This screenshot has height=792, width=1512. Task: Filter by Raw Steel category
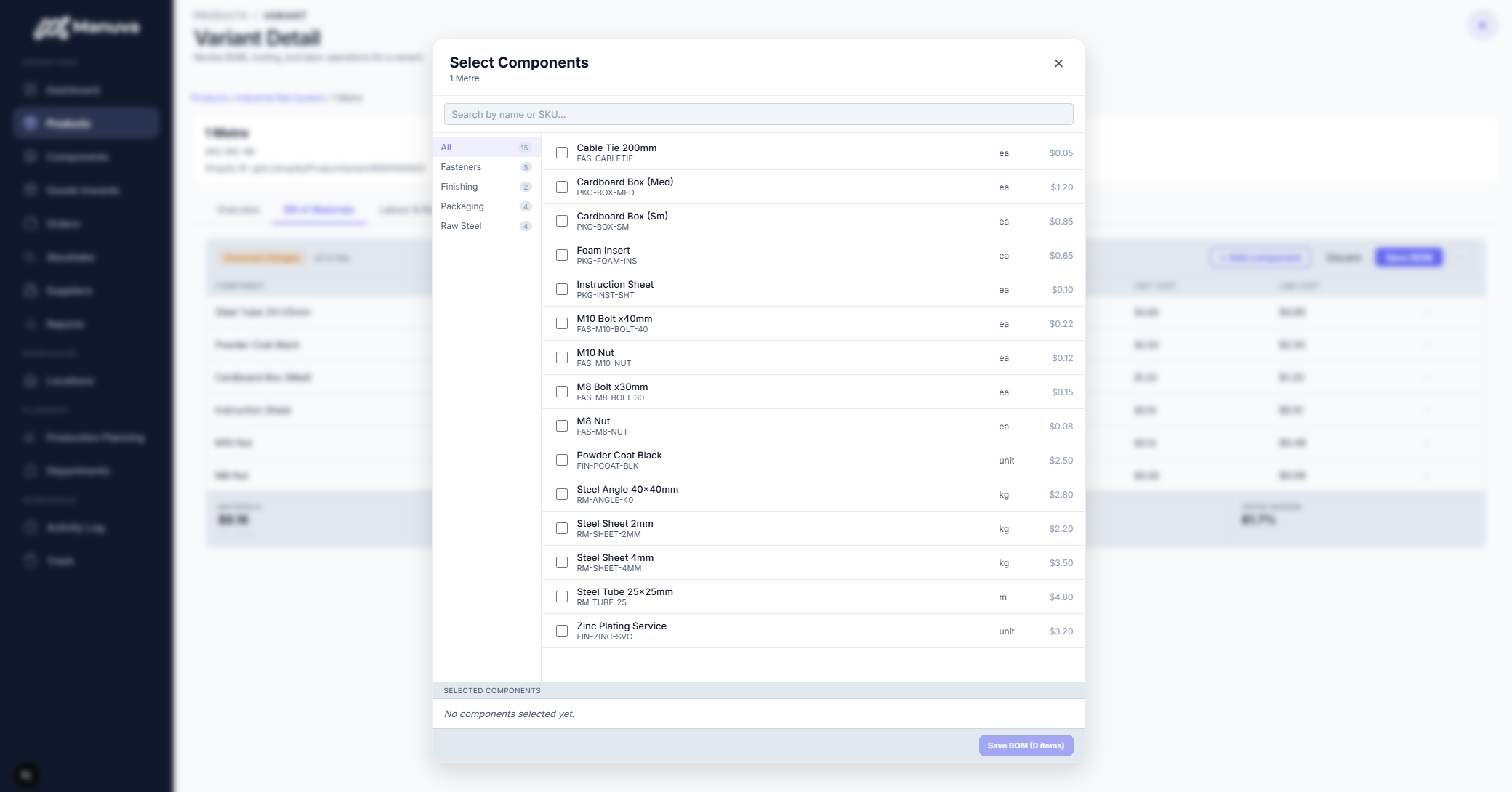point(486,226)
